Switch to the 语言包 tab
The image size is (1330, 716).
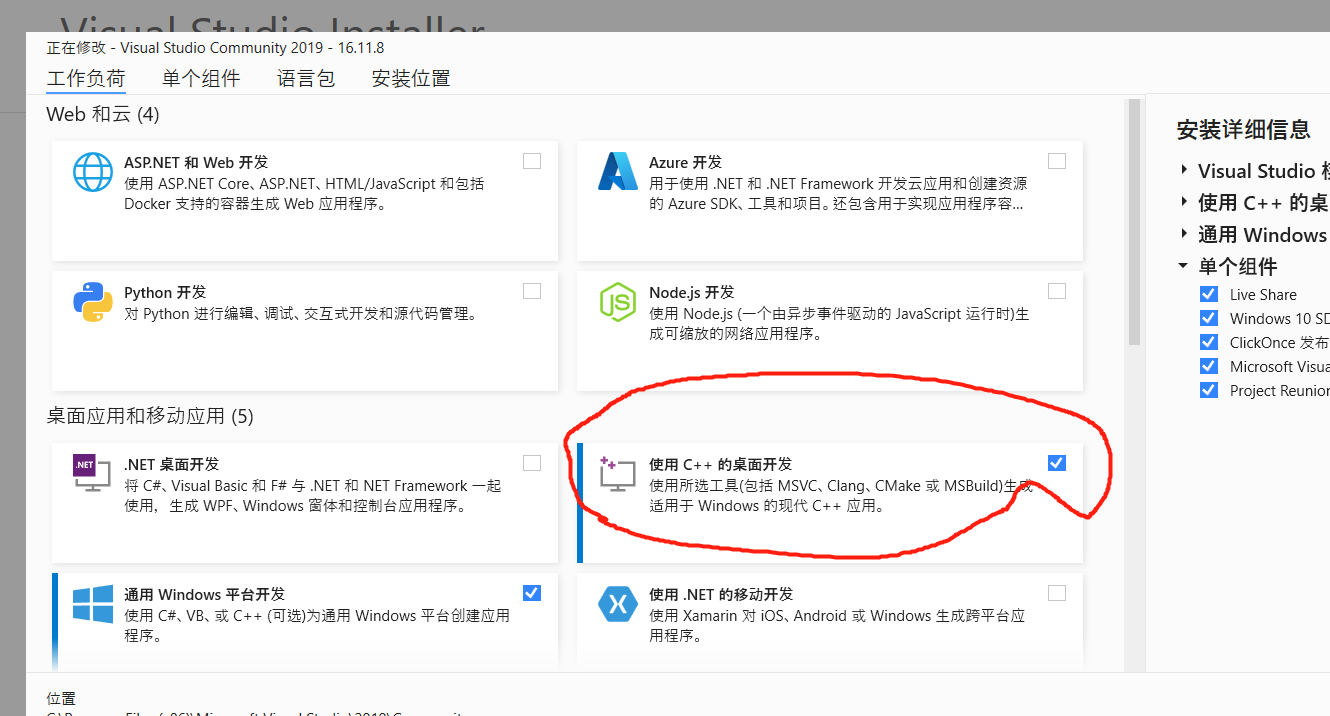(x=306, y=78)
